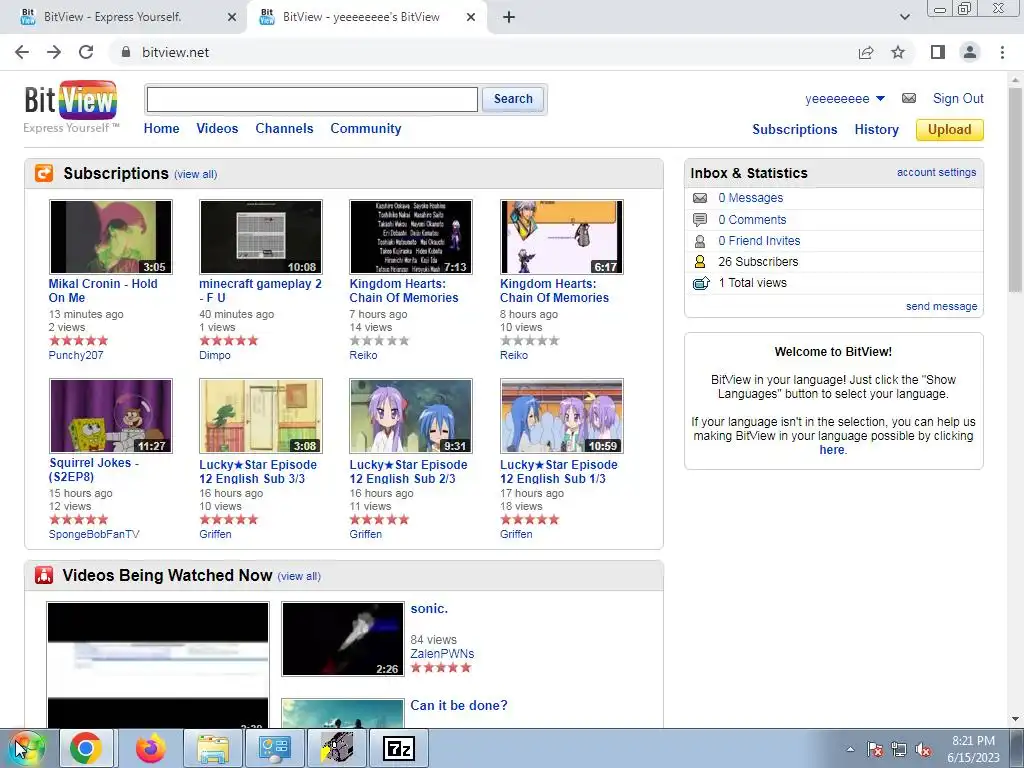Screen dimensions: 1024x768
Task: Click the send message link
Action: [942, 306]
